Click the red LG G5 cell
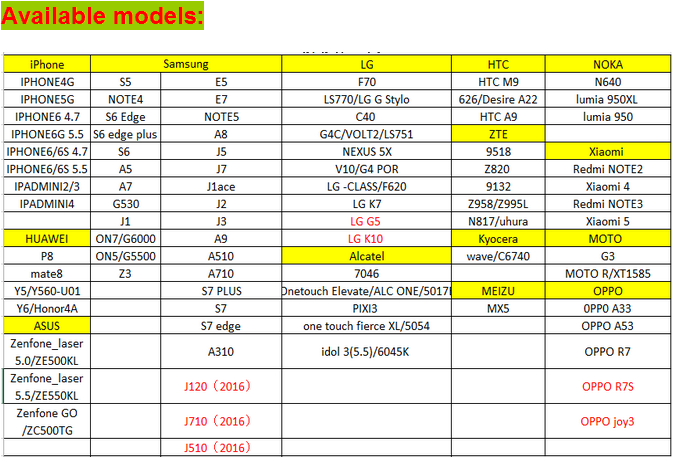The image size is (673, 458). [x=367, y=221]
